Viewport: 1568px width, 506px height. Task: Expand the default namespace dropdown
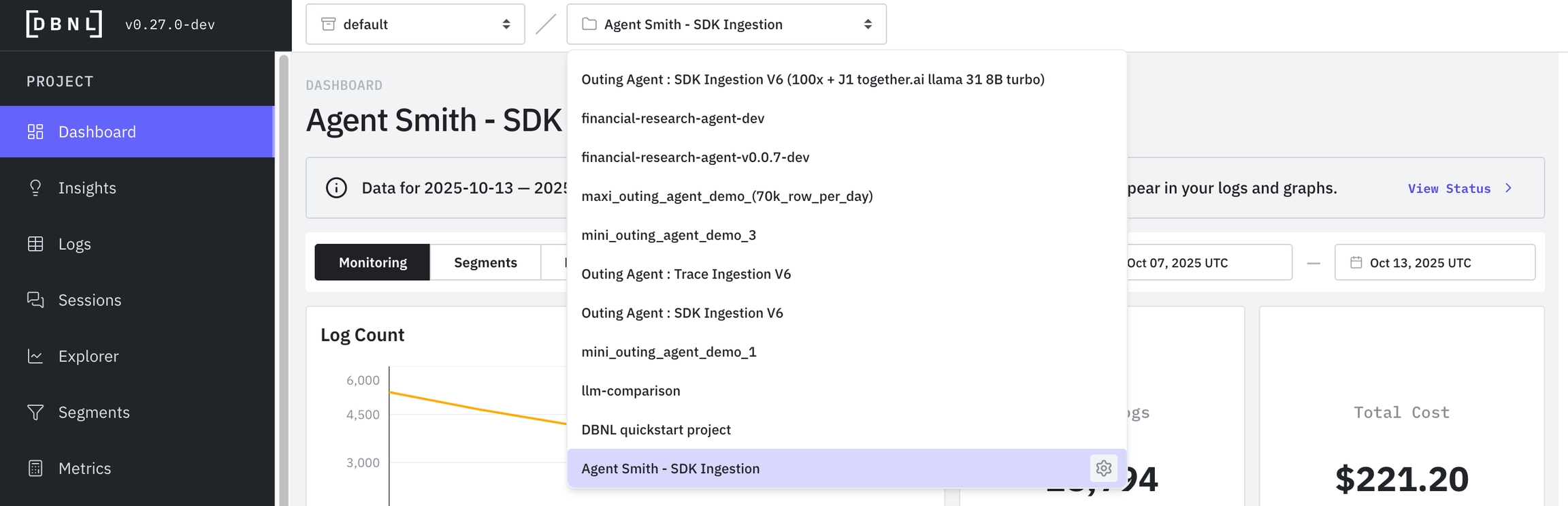[x=414, y=25]
